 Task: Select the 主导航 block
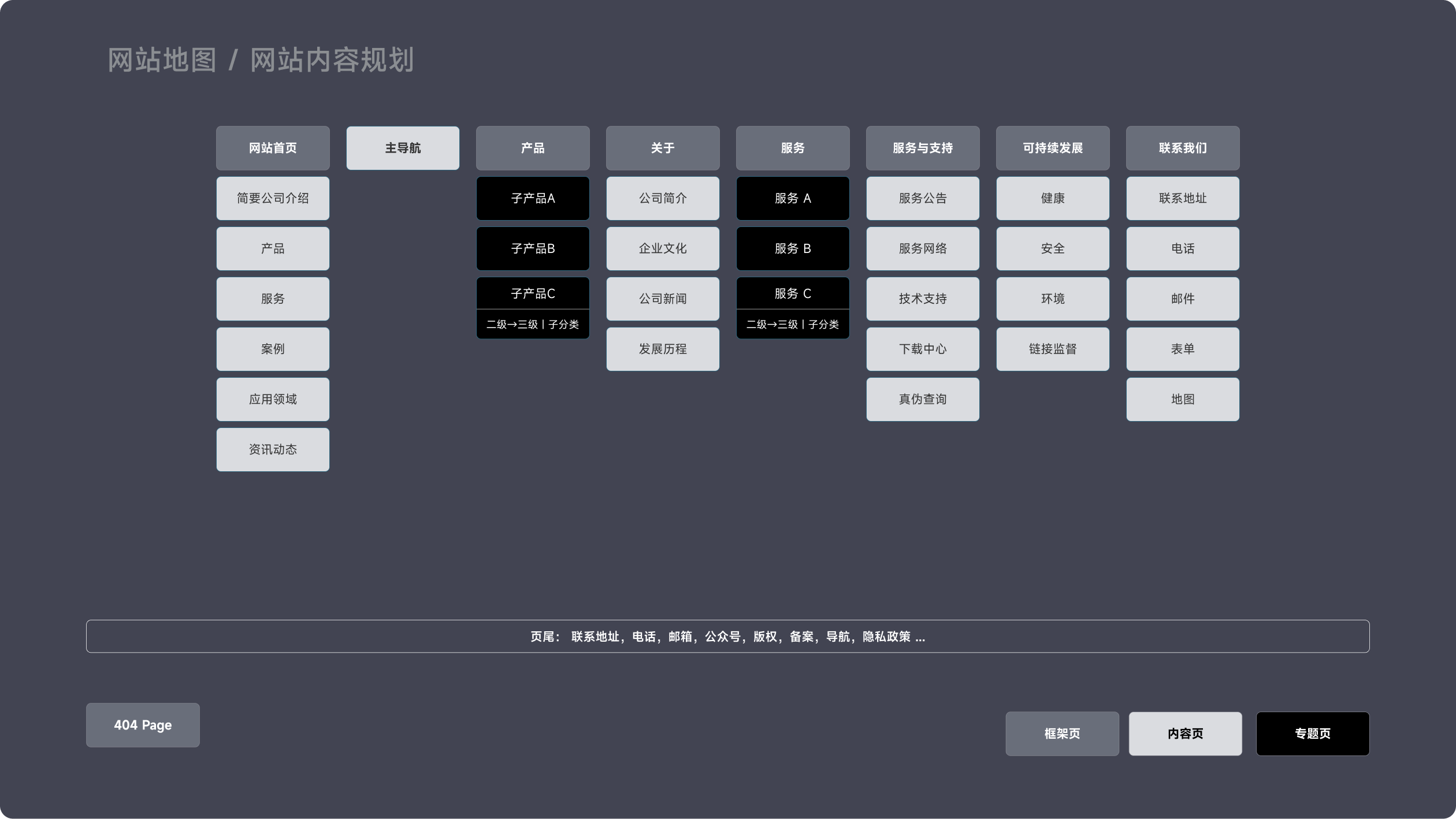(403, 148)
